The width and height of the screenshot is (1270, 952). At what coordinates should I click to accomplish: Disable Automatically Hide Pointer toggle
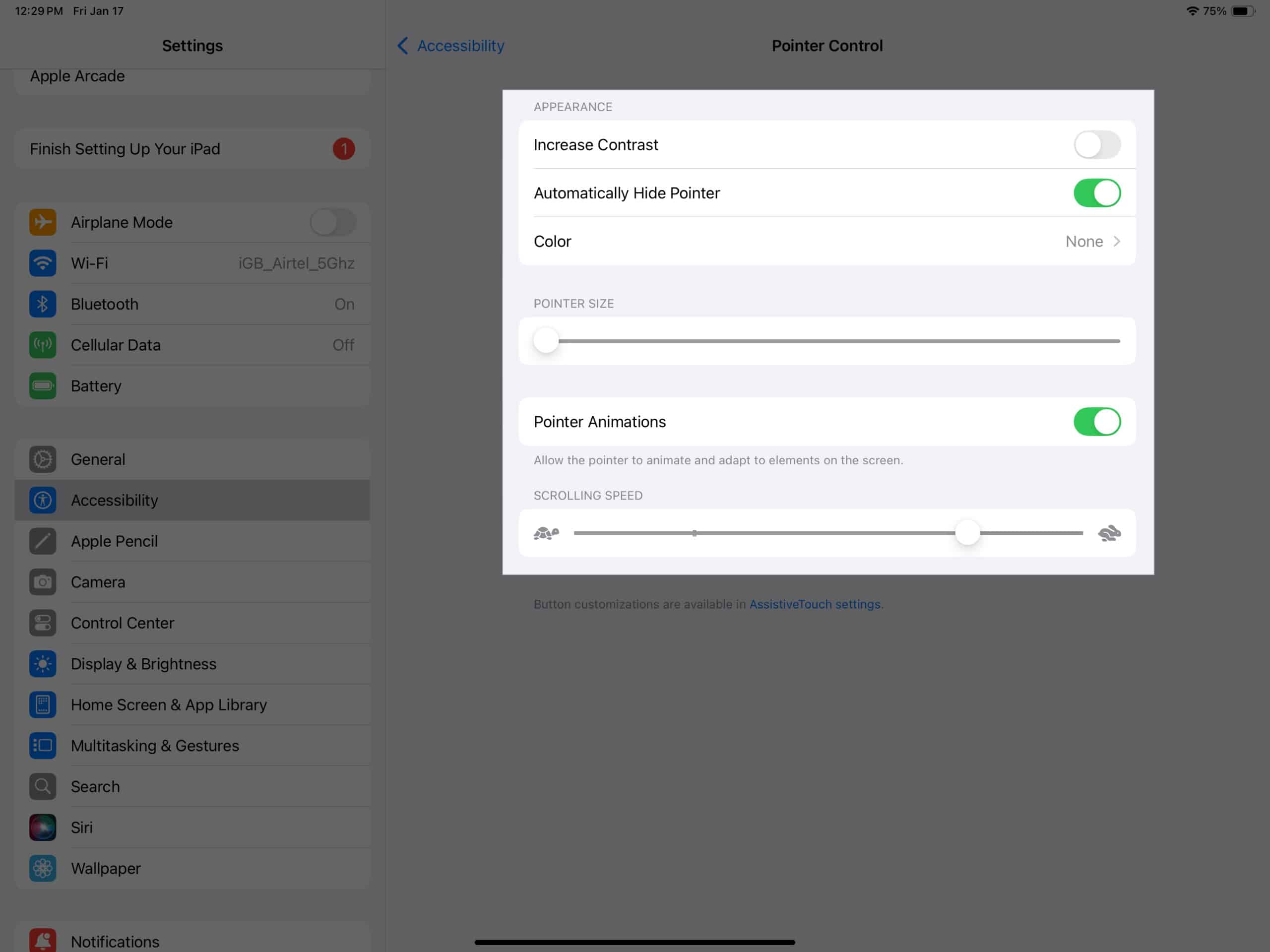[1096, 192]
